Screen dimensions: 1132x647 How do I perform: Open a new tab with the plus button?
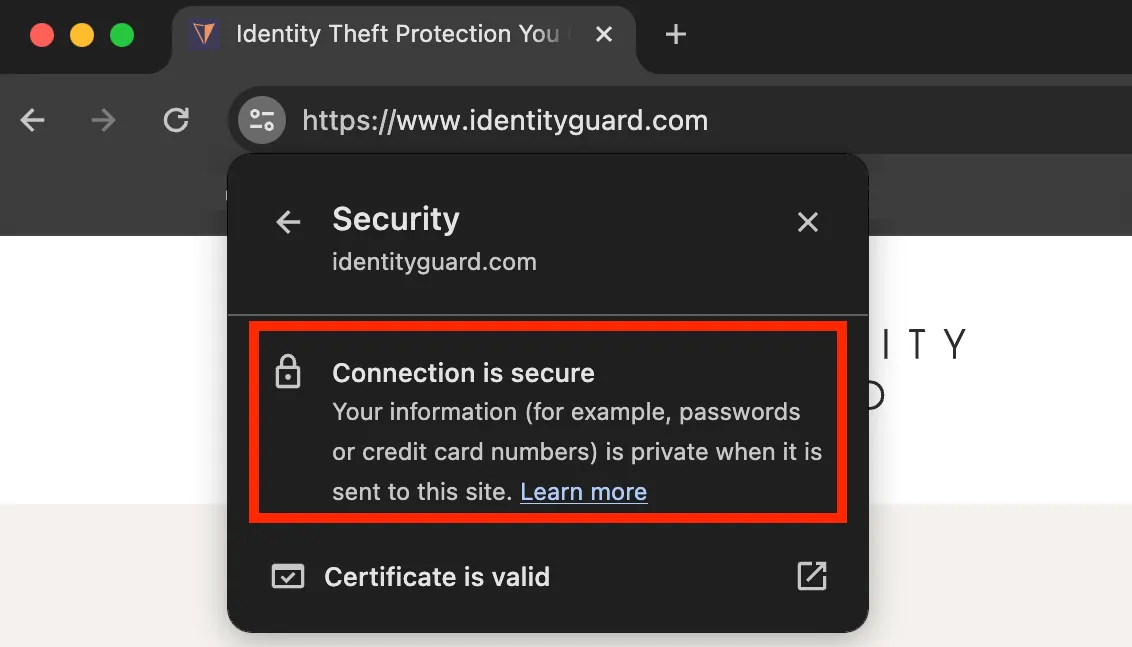click(675, 34)
